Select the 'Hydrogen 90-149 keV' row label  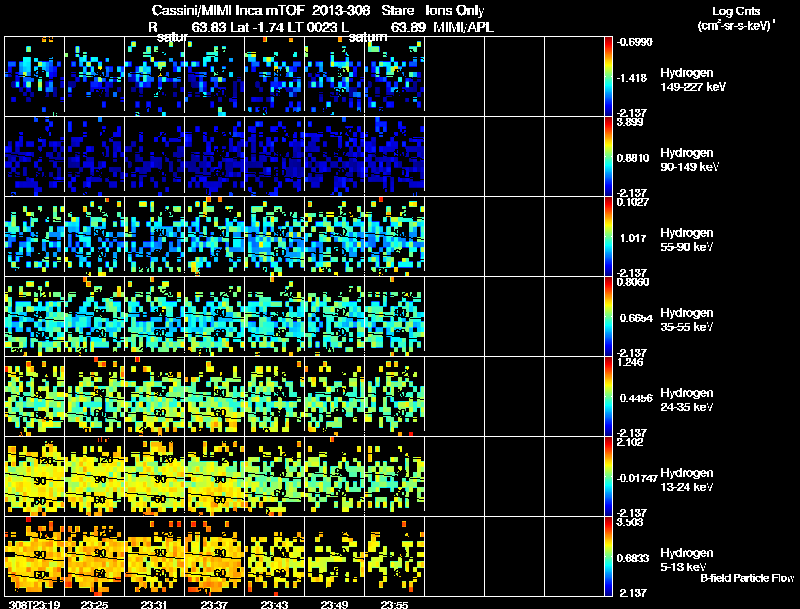point(689,160)
